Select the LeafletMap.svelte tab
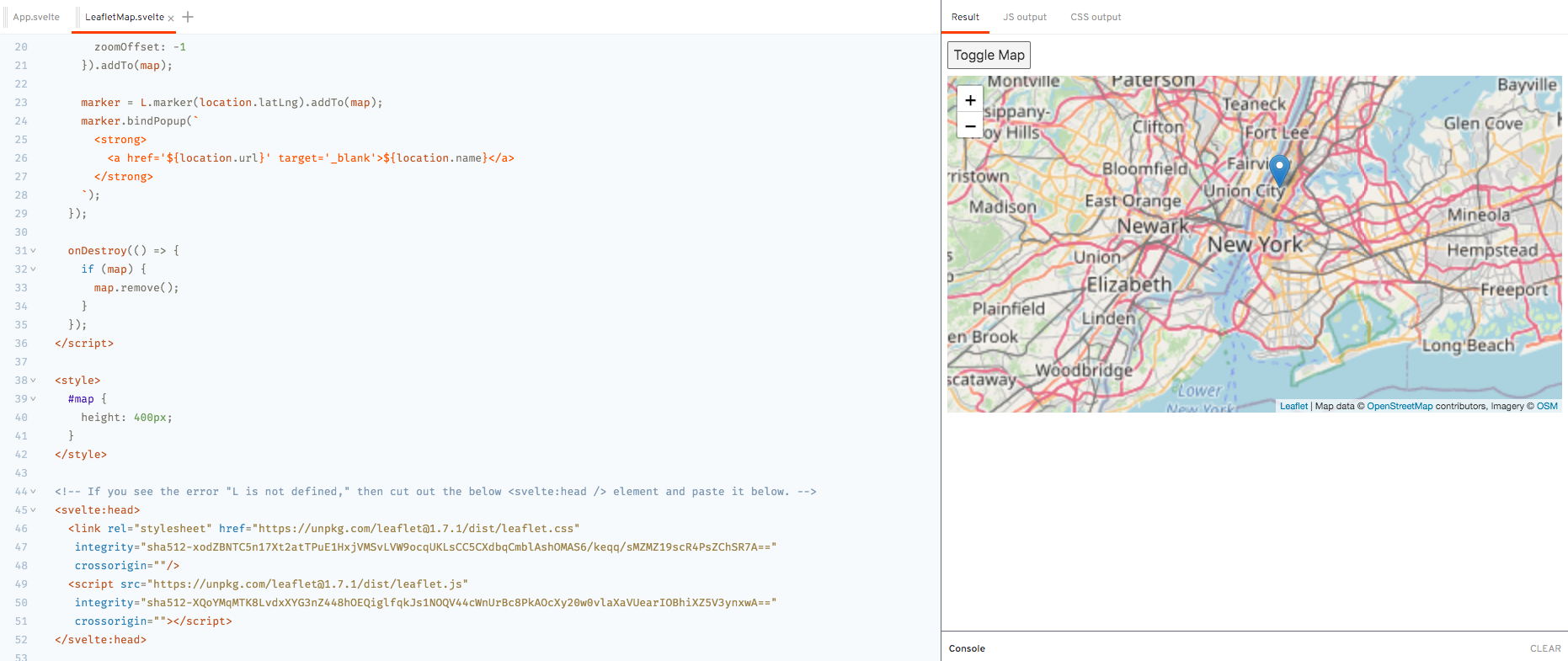Image resolution: width=1568 pixels, height=661 pixels. pyautogui.click(x=124, y=17)
